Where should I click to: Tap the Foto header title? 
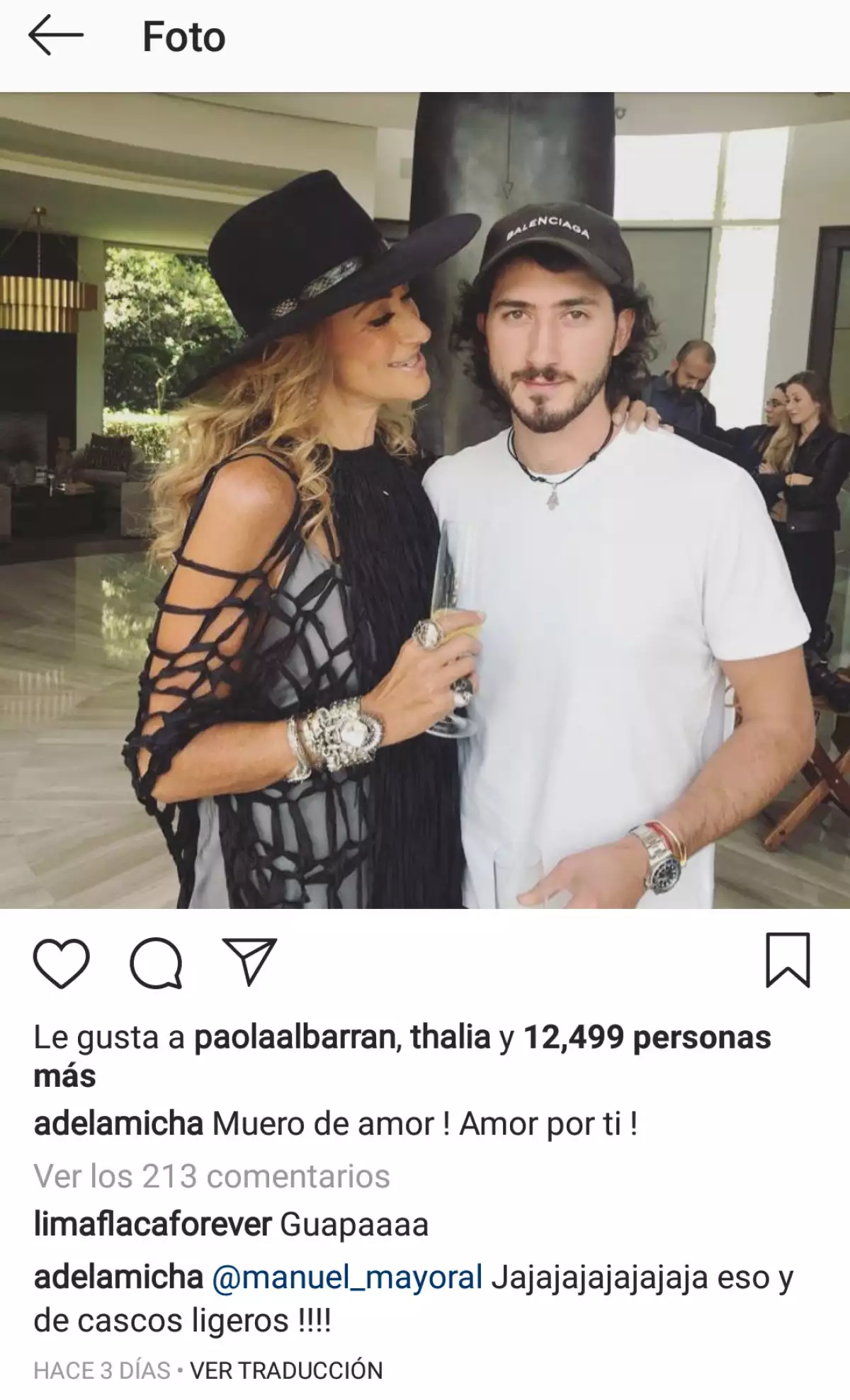pyautogui.click(x=184, y=37)
